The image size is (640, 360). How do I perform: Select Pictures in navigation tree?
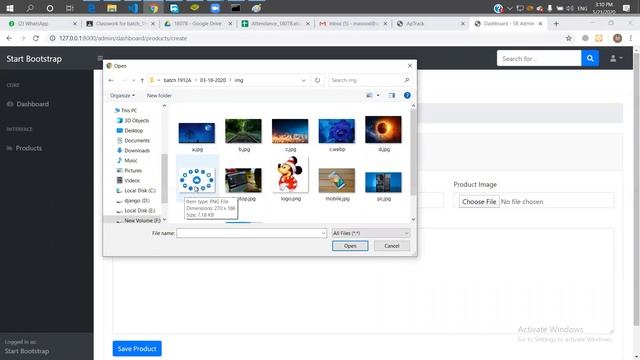pyautogui.click(x=133, y=171)
